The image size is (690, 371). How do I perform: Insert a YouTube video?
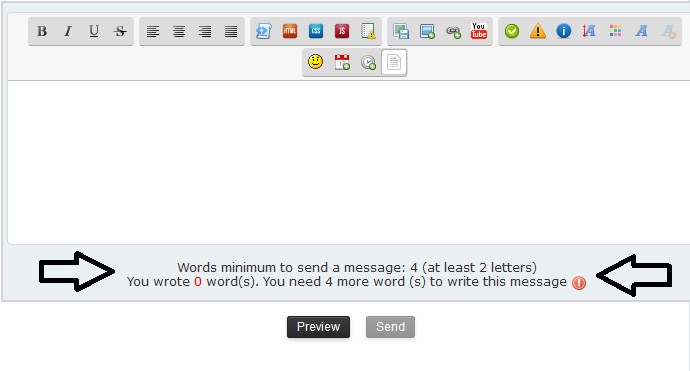tap(479, 31)
